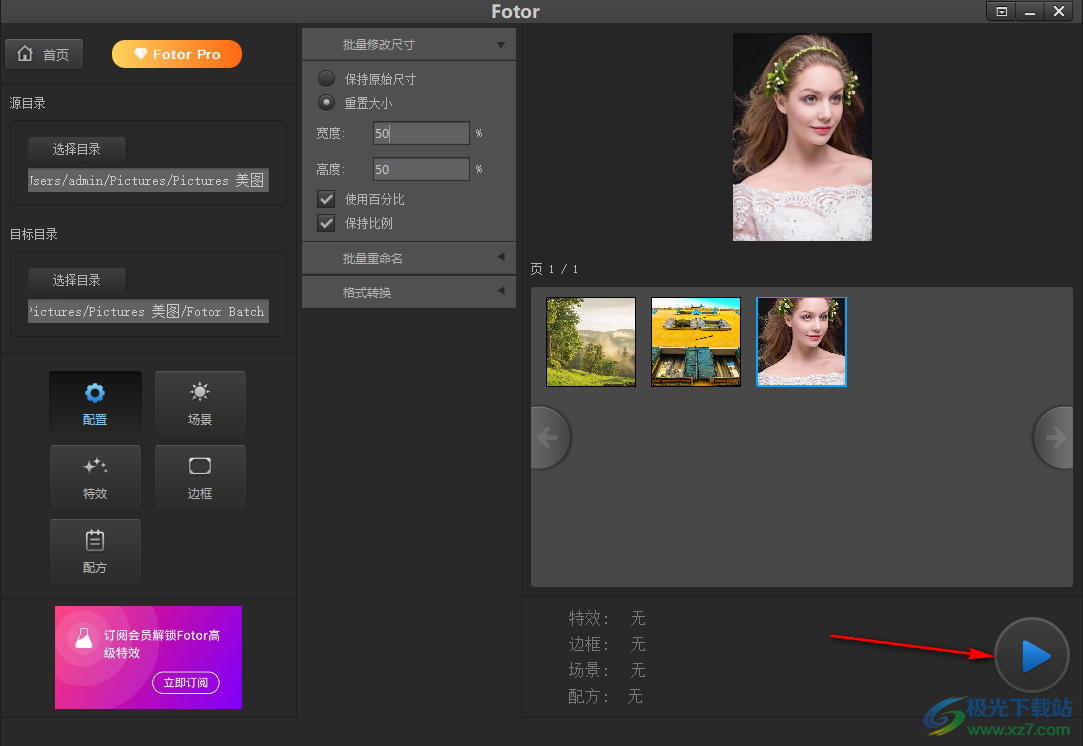Choose source directory with 选择目录
The width and height of the screenshot is (1083, 746).
(x=77, y=149)
